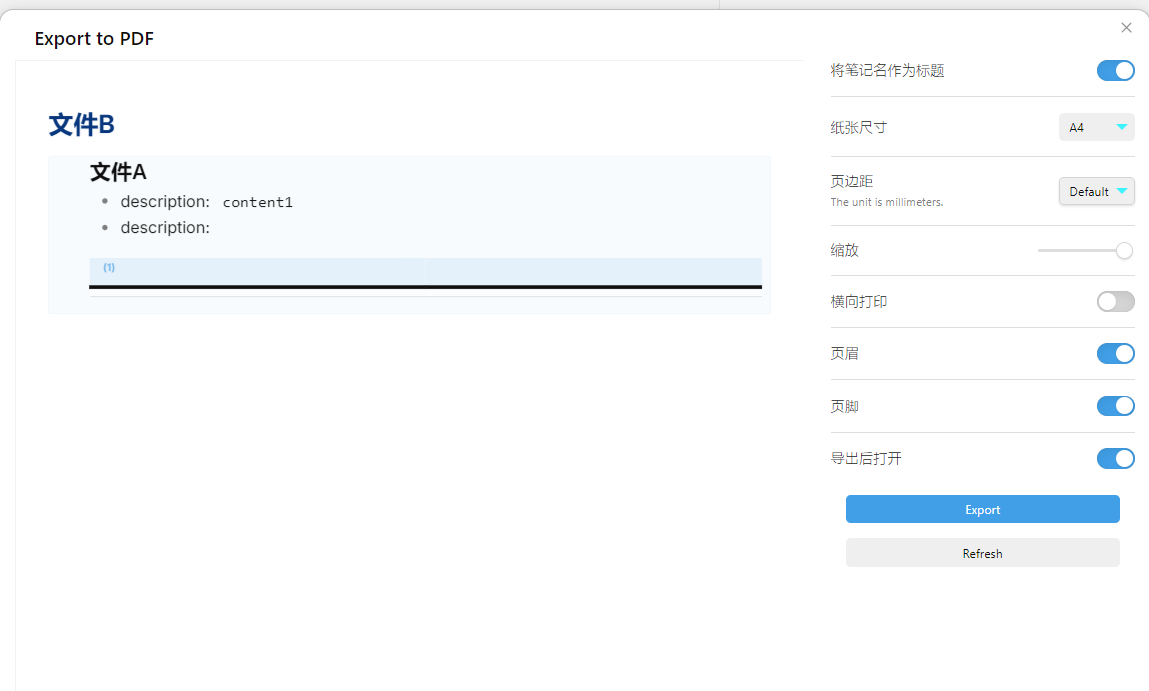Click the content1 code text
This screenshot has height=691, width=1149.
[x=257, y=203]
